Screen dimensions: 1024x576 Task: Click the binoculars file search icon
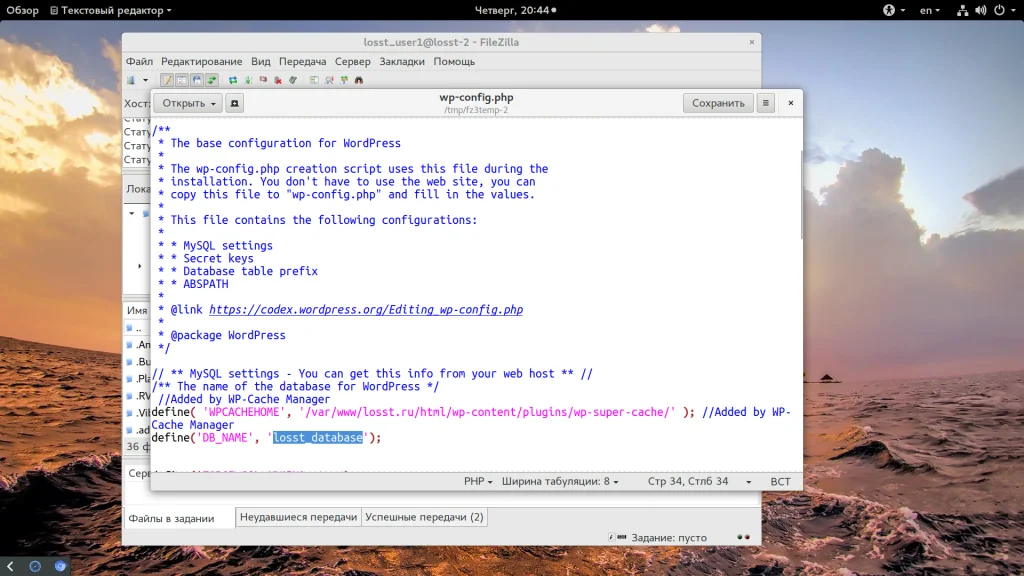tap(359, 80)
